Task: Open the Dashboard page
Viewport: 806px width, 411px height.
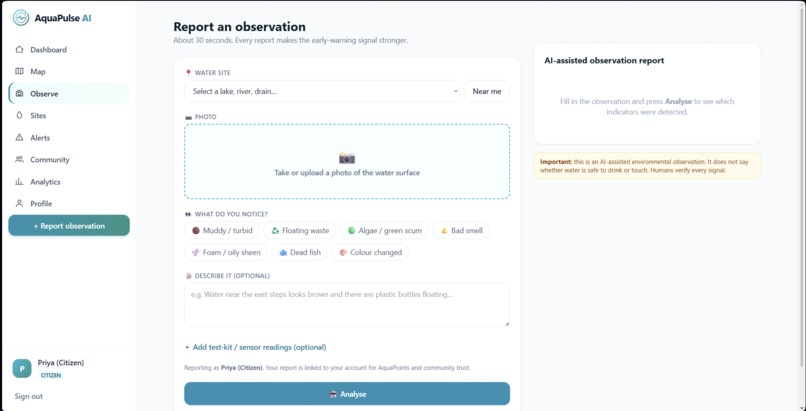Action: (69, 50)
